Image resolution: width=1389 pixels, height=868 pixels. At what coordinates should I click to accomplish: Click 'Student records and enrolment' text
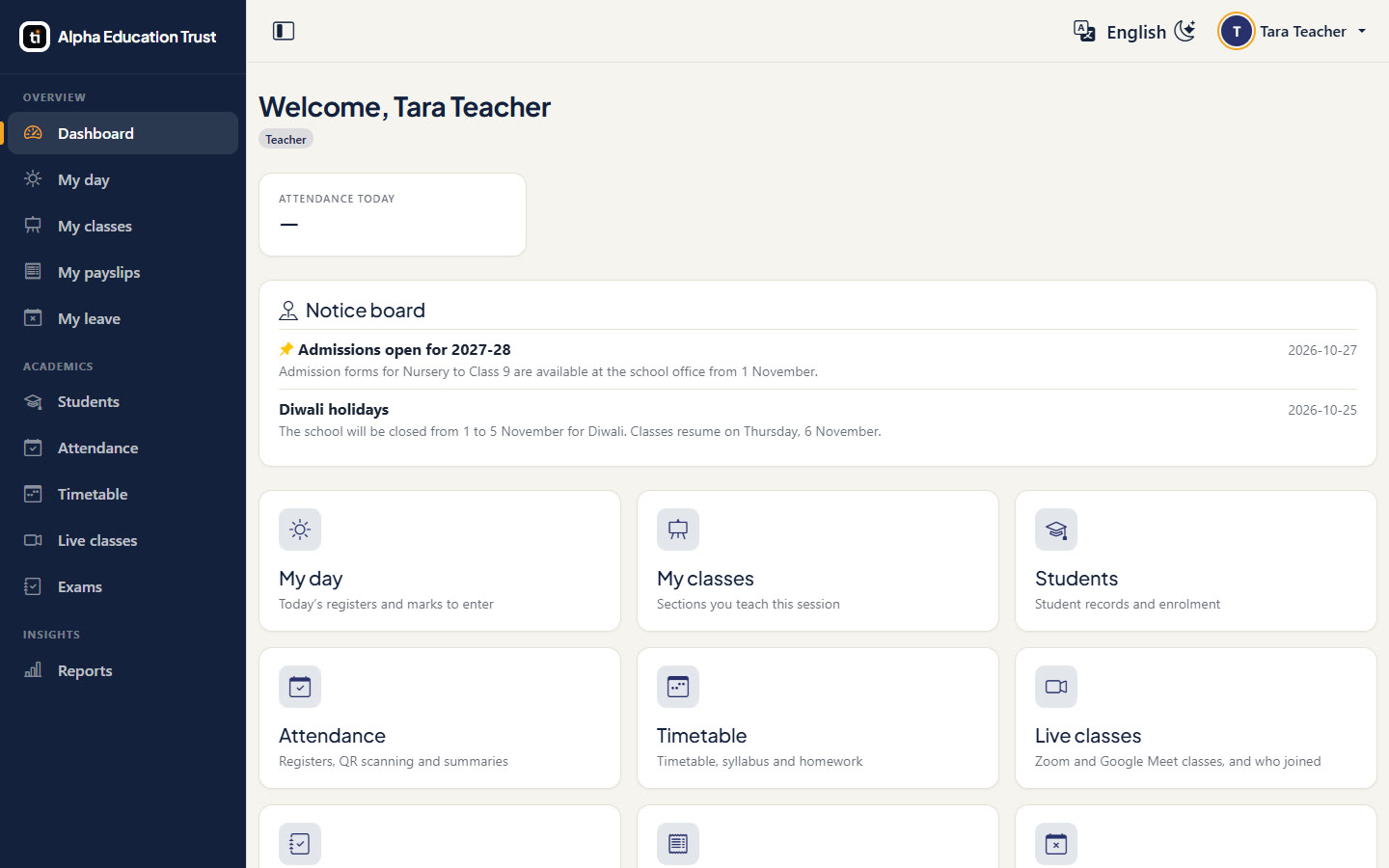tap(1128, 605)
